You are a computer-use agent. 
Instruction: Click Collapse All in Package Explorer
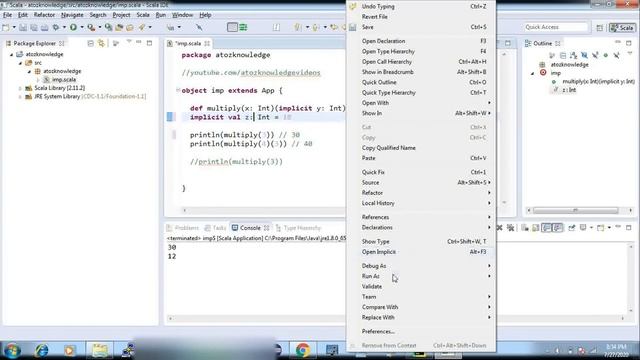(x=91, y=43)
